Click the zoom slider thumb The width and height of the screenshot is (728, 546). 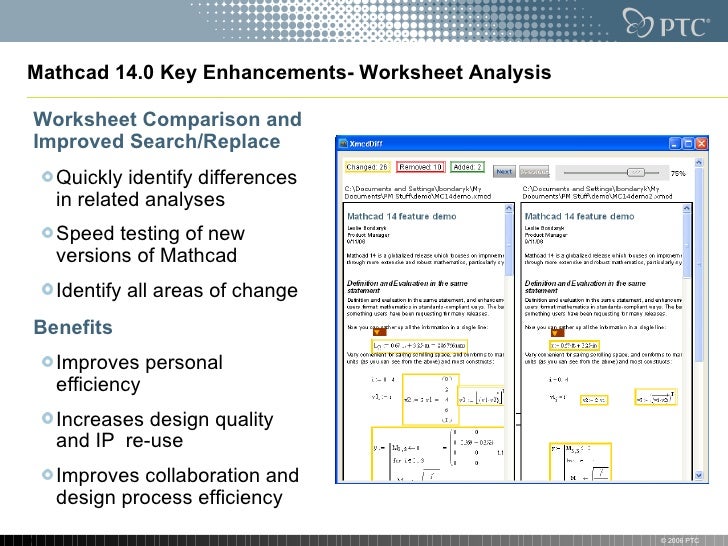coord(636,173)
